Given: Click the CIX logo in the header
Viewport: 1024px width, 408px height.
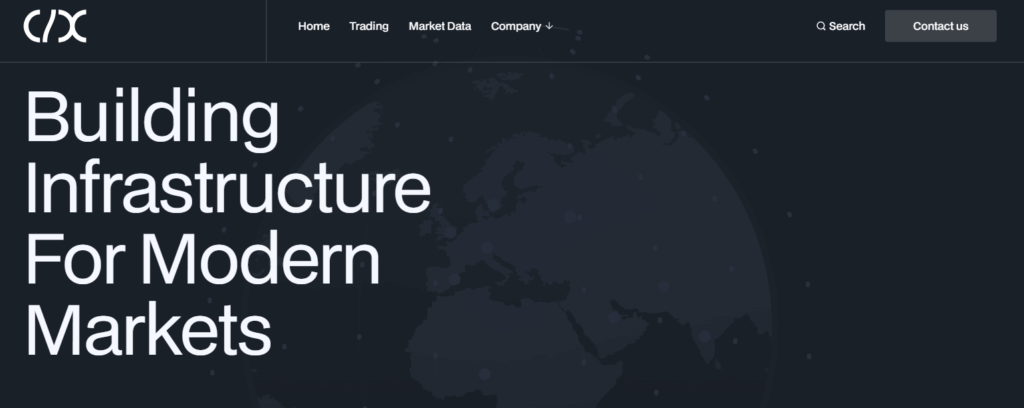Looking at the screenshot, I should (x=55, y=27).
